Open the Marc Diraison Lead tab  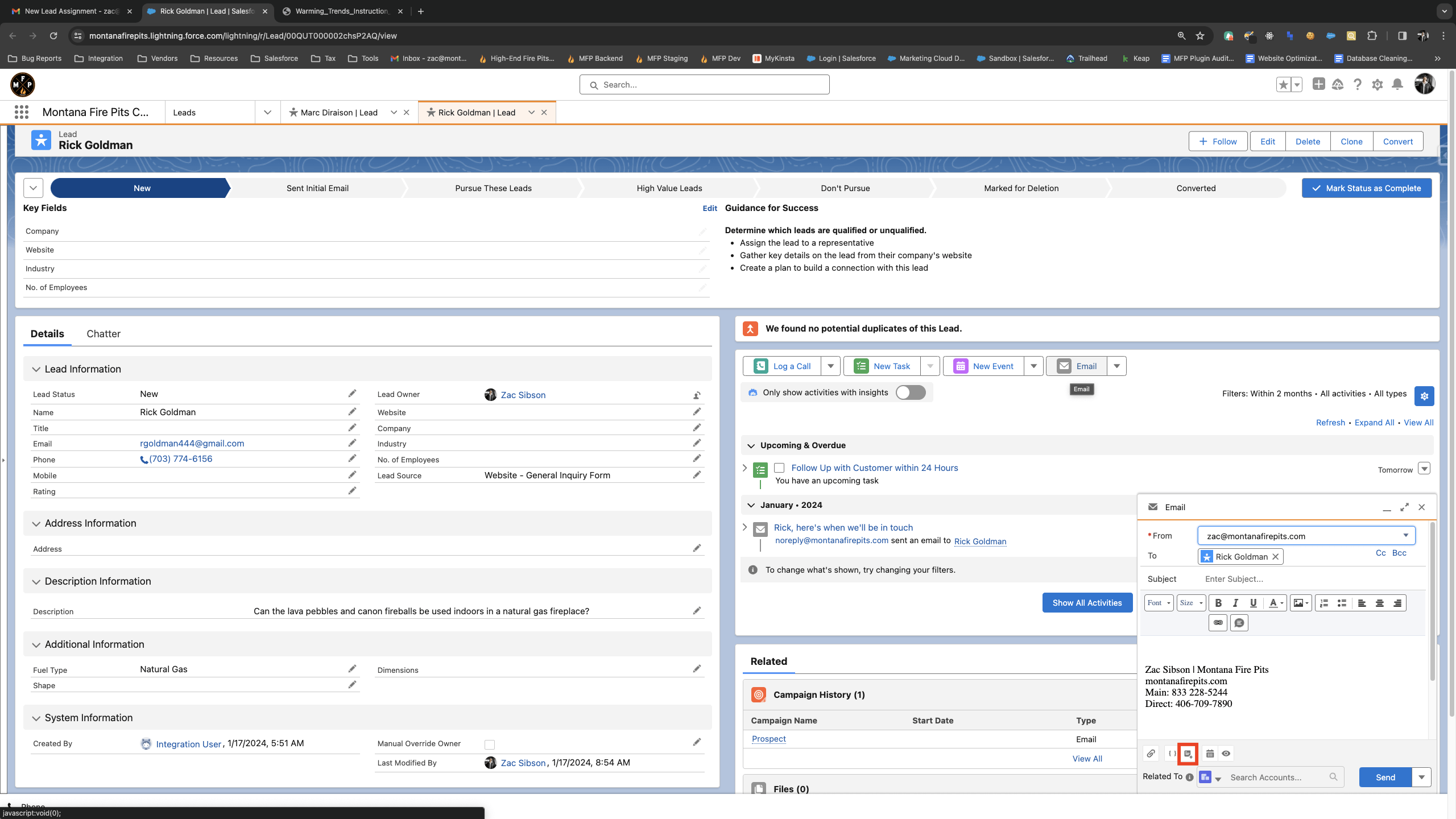(339, 113)
